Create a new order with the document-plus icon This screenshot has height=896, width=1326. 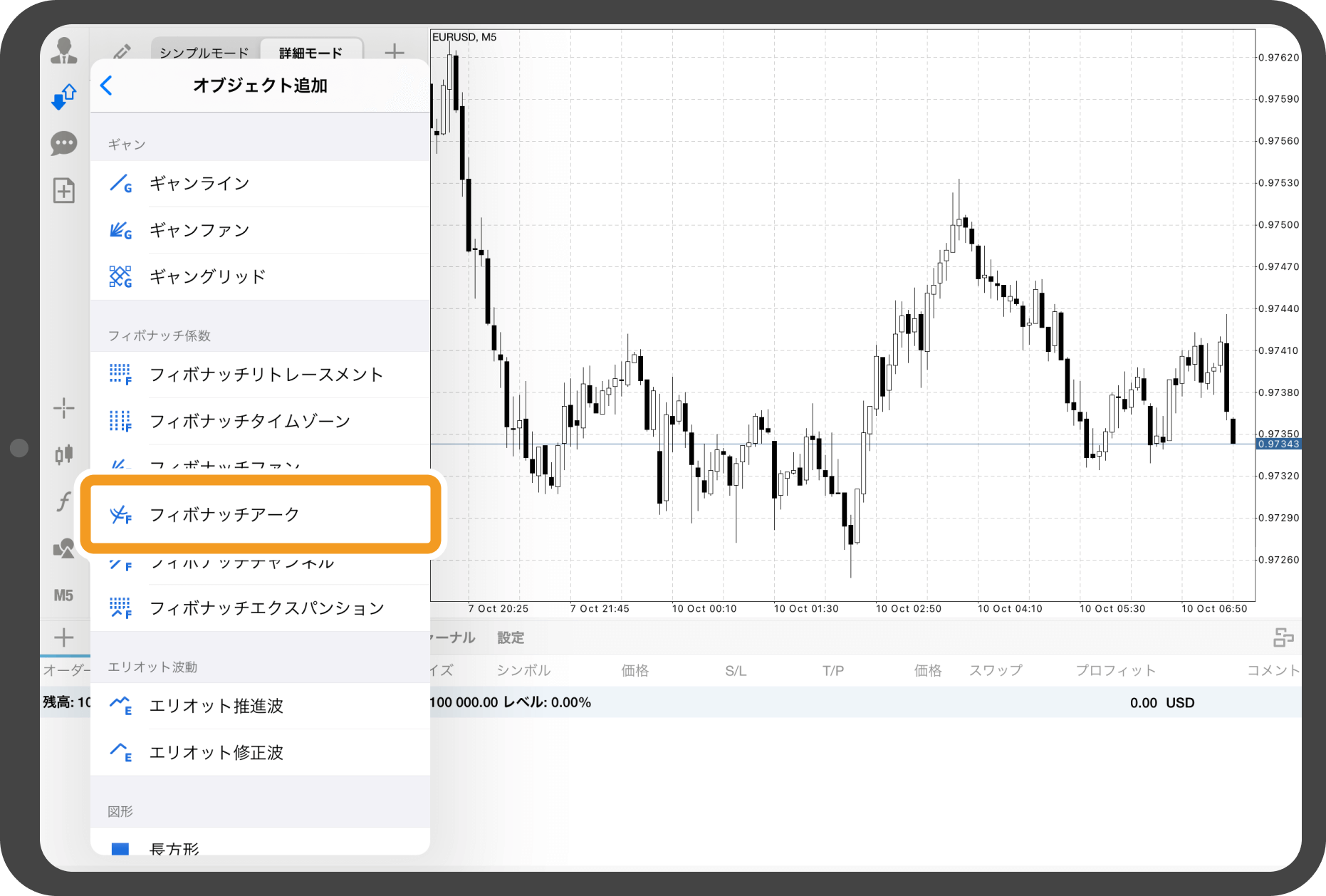pyautogui.click(x=64, y=190)
